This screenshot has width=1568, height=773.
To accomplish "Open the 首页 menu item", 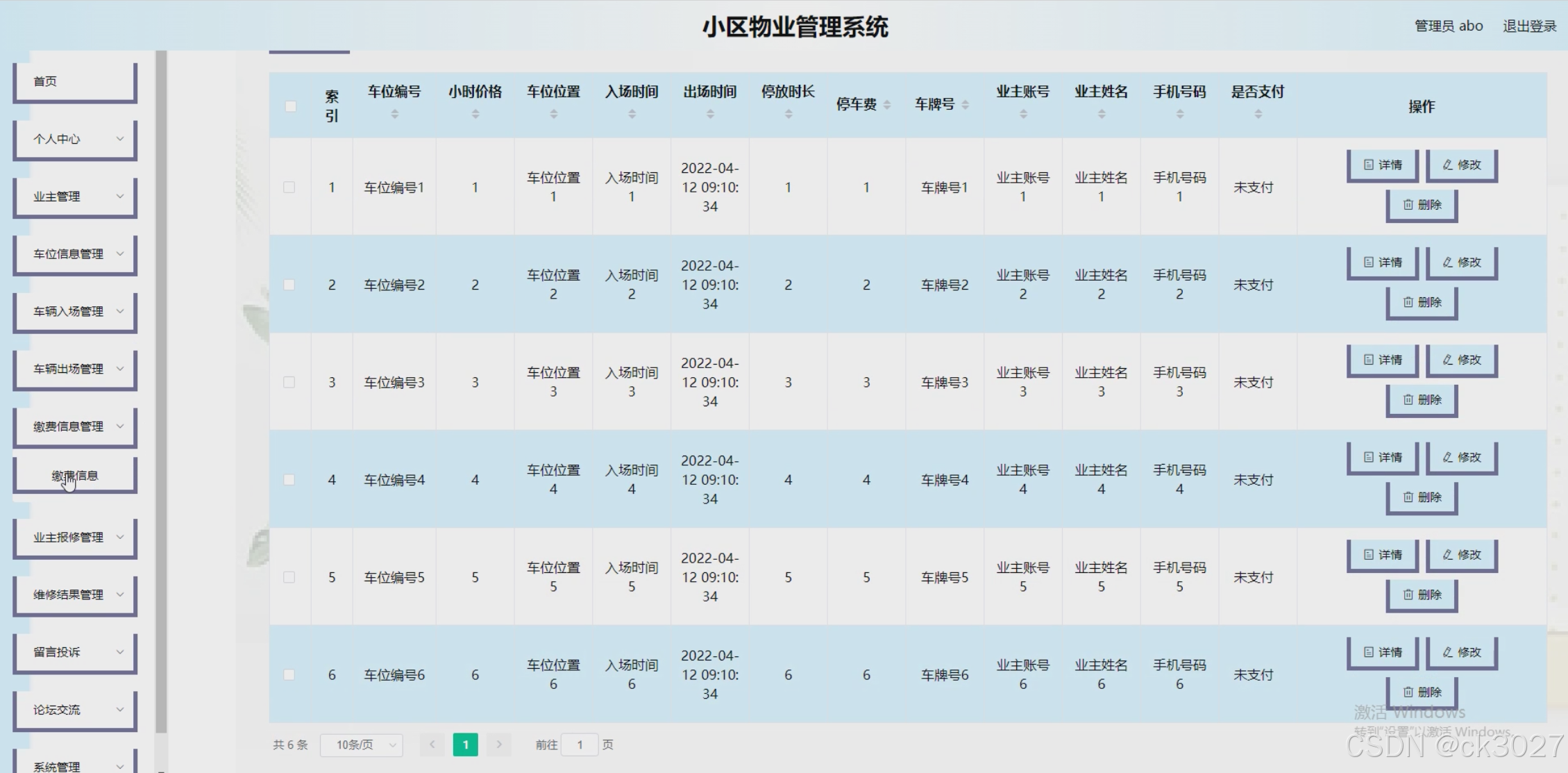I will [x=75, y=81].
